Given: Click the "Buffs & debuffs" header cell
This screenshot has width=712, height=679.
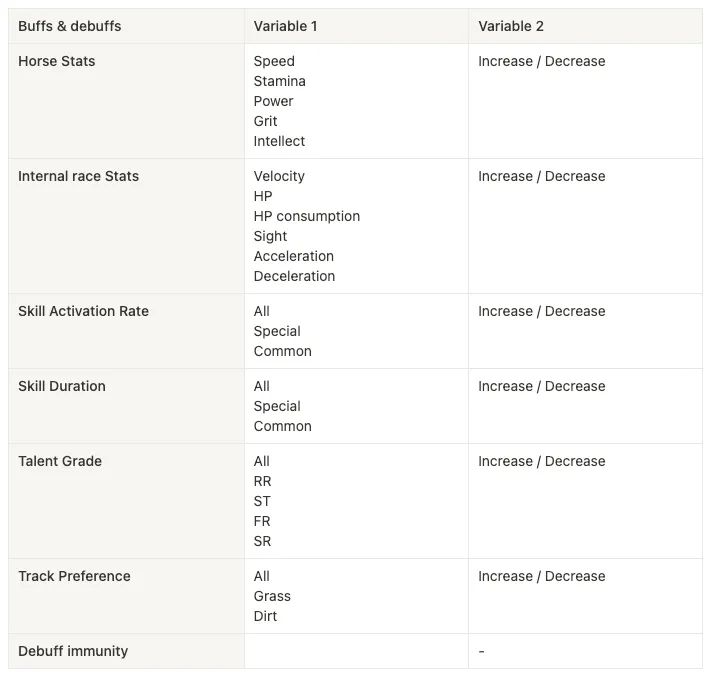Looking at the screenshot, I should (69, 26).
